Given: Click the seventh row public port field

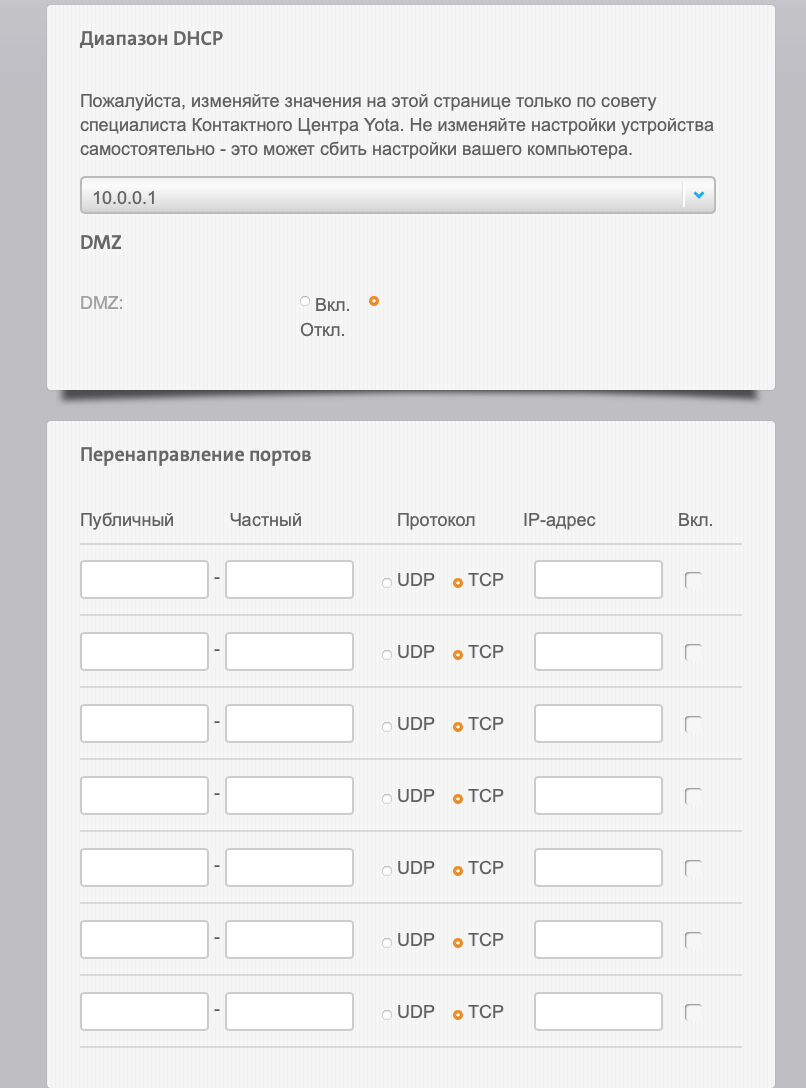Looking at the screenshot, I should [144, 1012].
